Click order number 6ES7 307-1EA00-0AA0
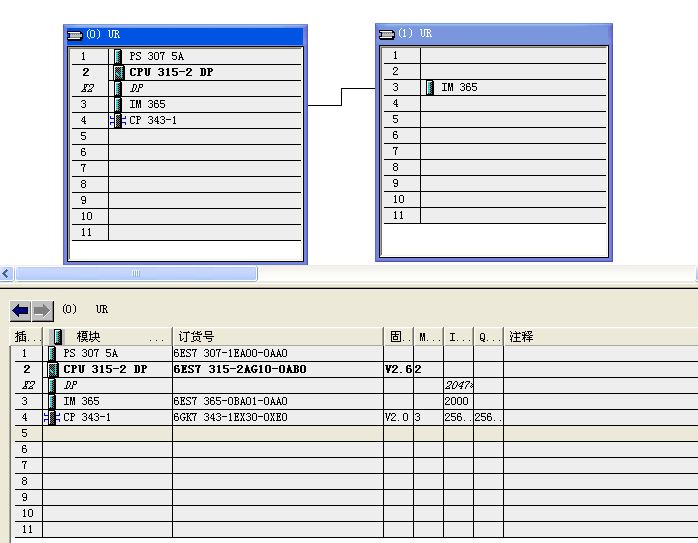The width and height of the screenshot is (698, 543). pos(231,353)
